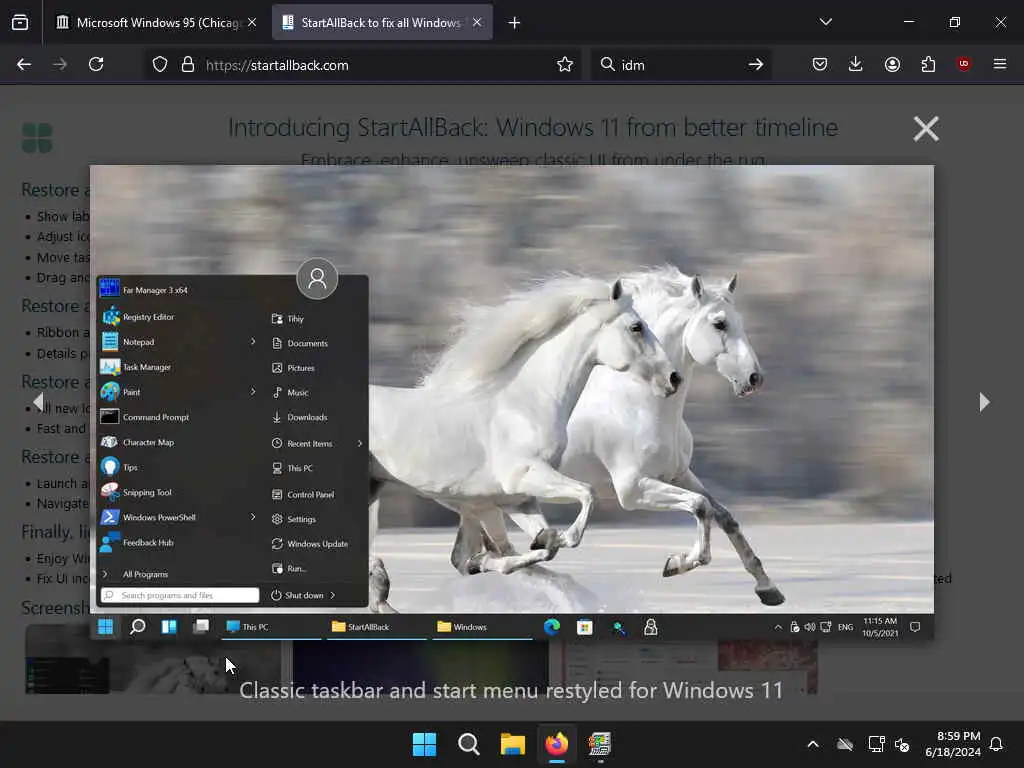This screenshot has width=1024, height=768.
Task: Open the uBlock Origin extension icon
Action: tap(964, 64)
